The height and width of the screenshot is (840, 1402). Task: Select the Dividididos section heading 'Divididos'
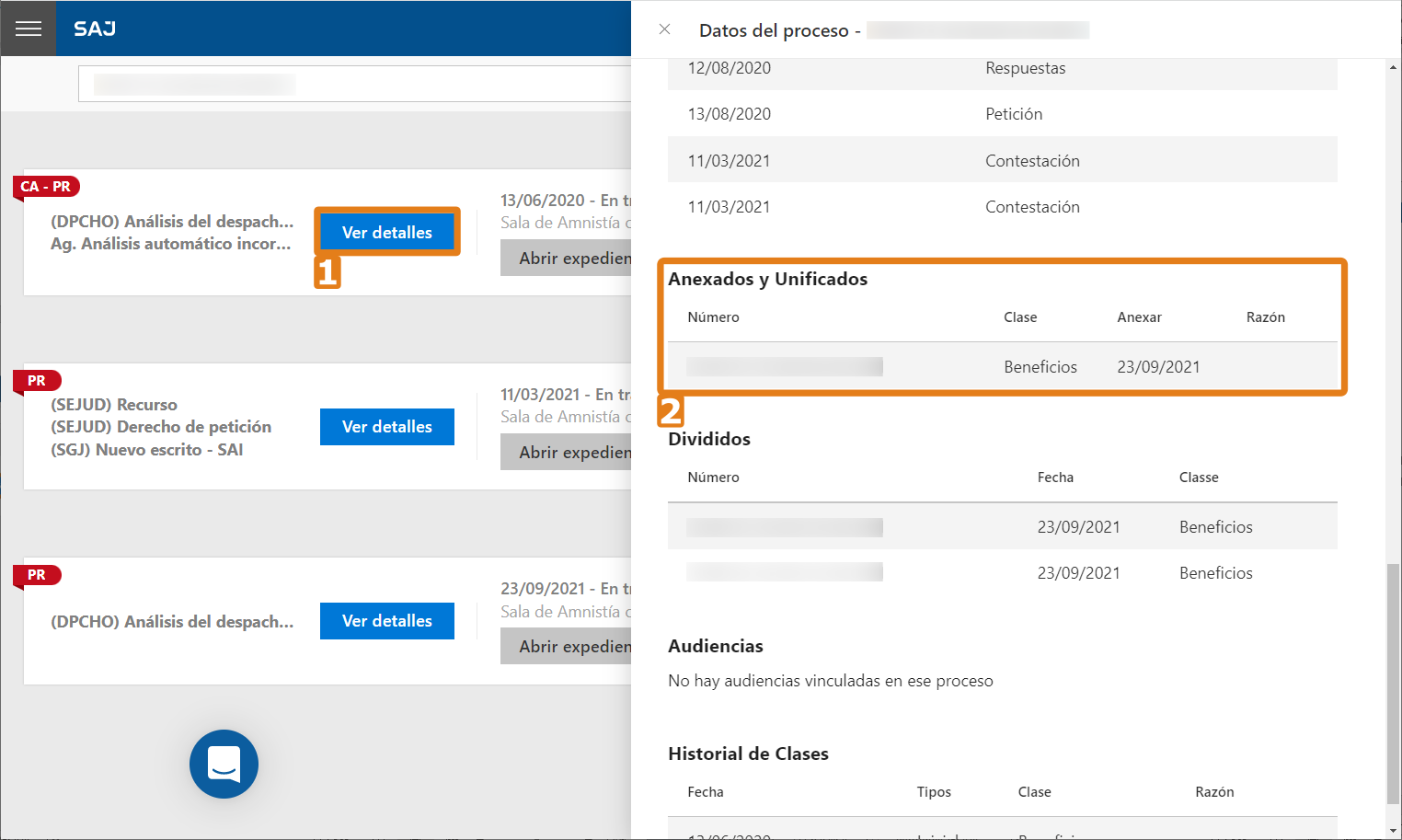pos(709,439)
